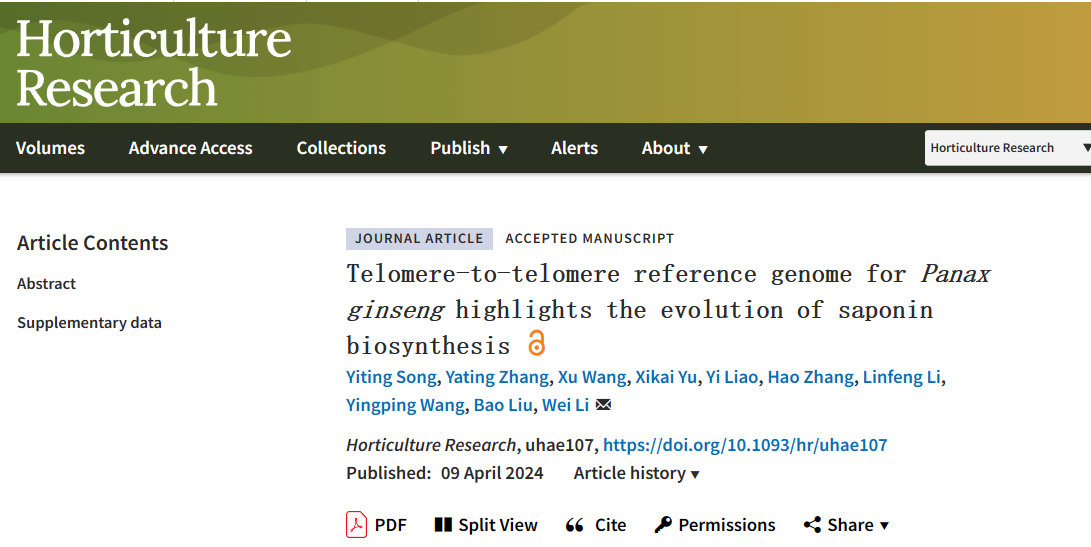Click the corresponding author envelope icon
This screenshot has height=547, width=1091.
(603, 405)
